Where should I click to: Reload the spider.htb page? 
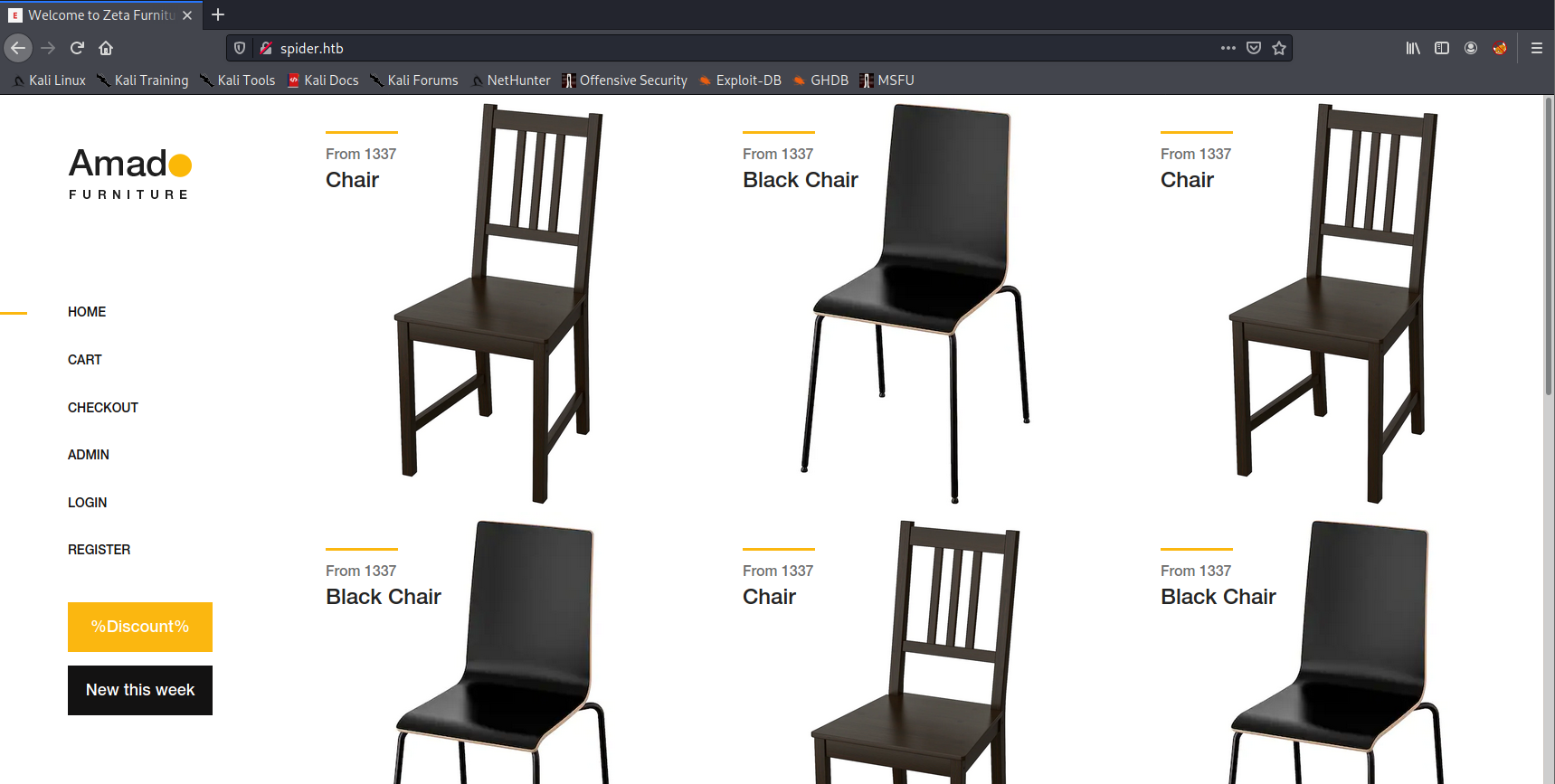(x=77, y=48)
